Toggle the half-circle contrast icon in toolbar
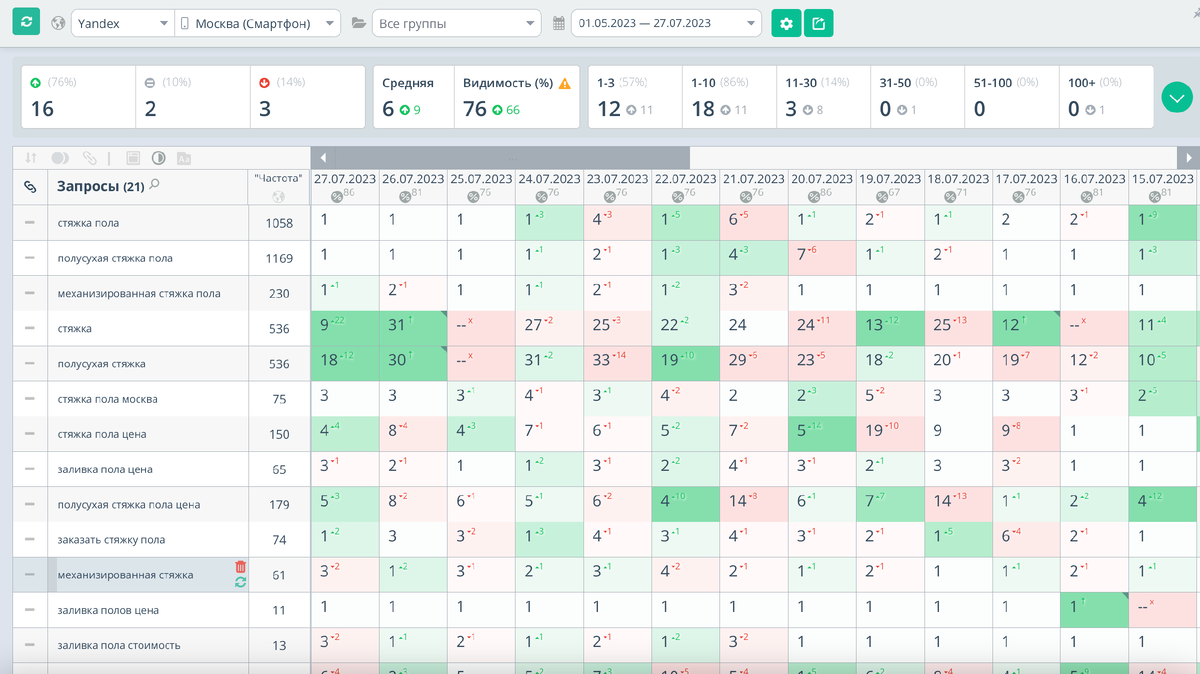The width and height of the screenshot is (1200, 674). (x=158, y=158)
